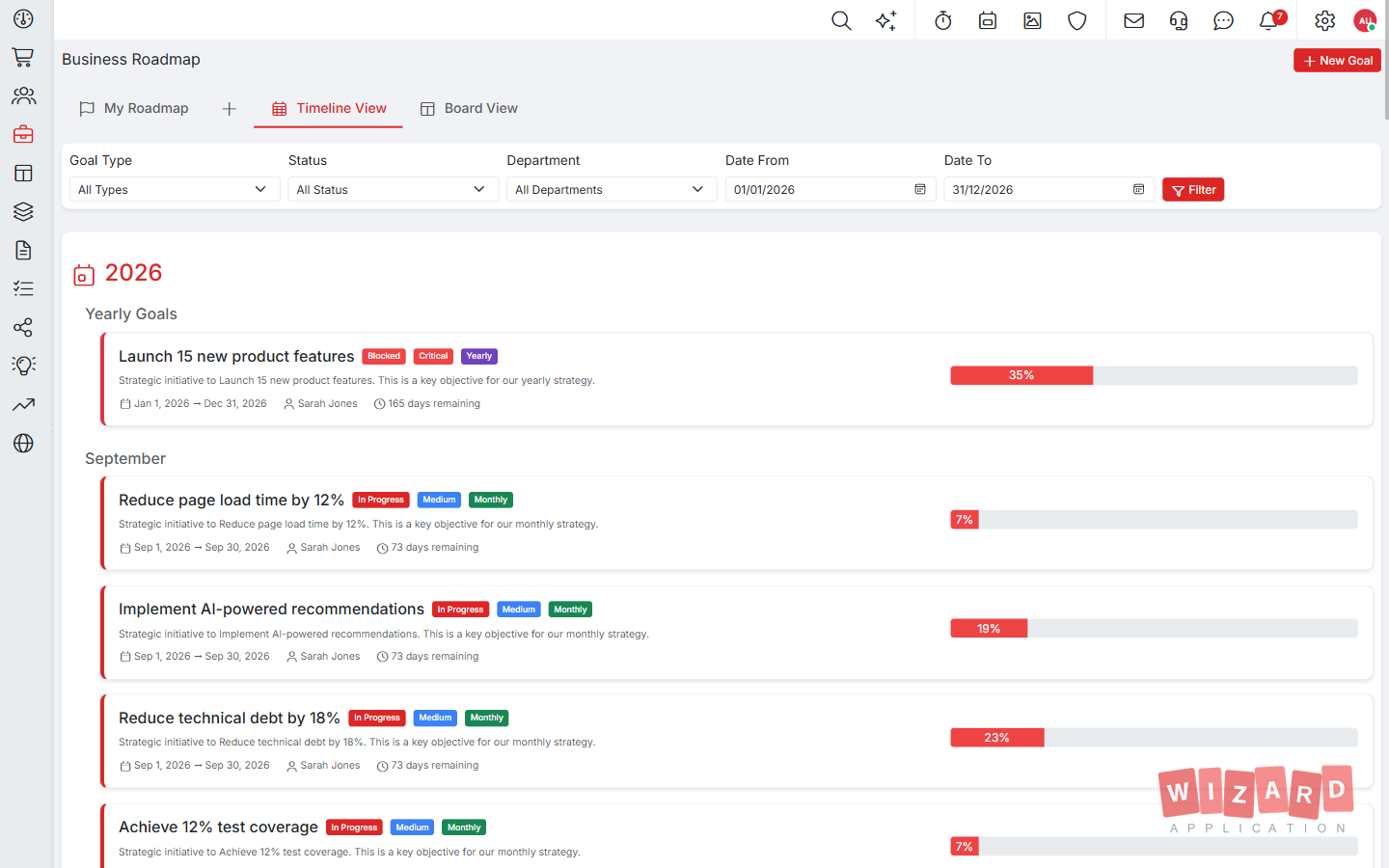
Task: Open goal Achieve 12% test coverage
Action: click(218, 827)
